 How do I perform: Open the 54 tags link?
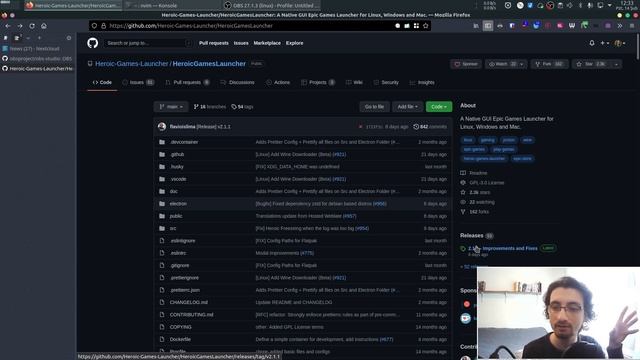[x=242, y=107]
